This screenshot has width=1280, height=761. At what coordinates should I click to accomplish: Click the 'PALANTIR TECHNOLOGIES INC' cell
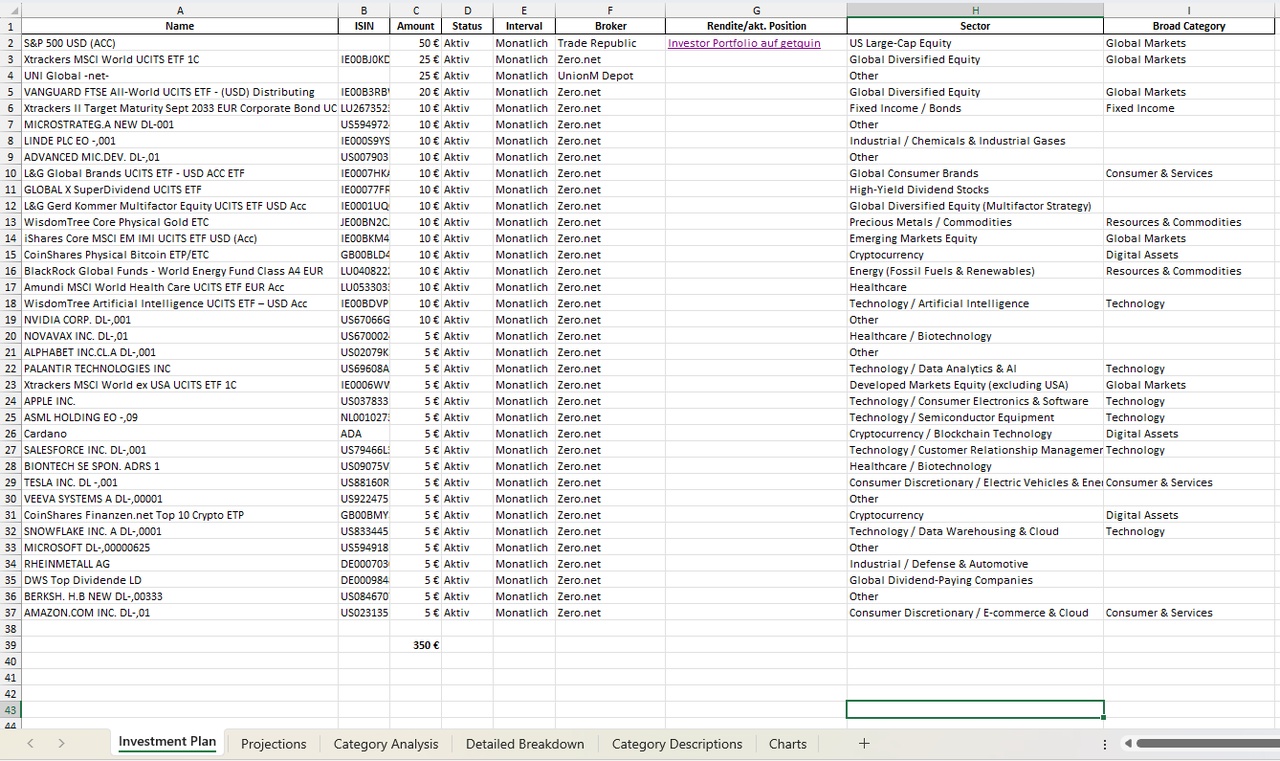coord(180,369)
